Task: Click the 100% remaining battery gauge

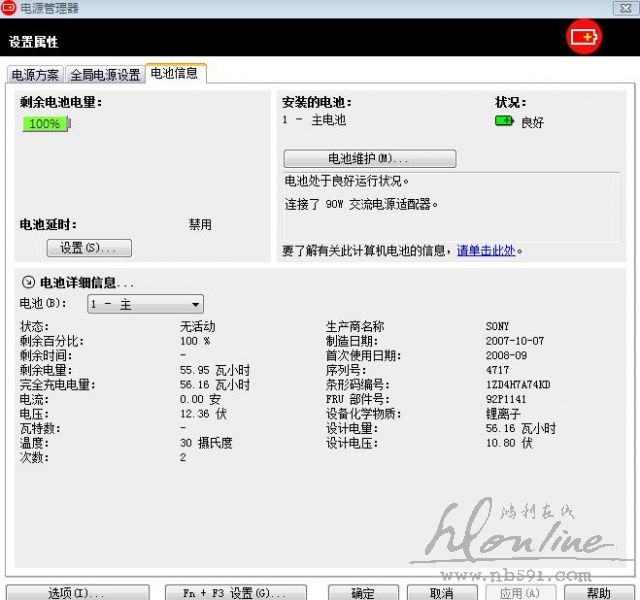Action: tap(46, 124)
